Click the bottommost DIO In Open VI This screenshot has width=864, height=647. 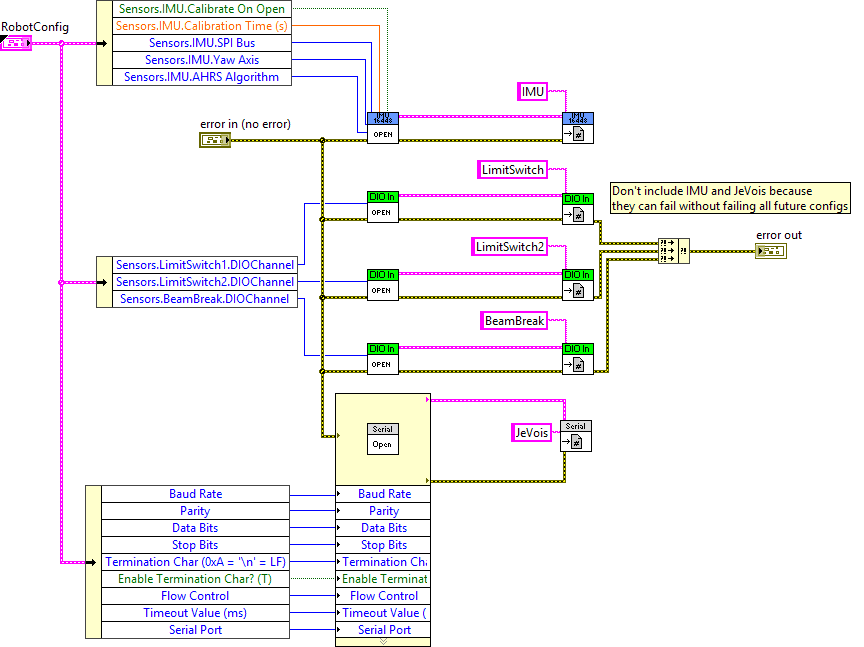(382, 357)
